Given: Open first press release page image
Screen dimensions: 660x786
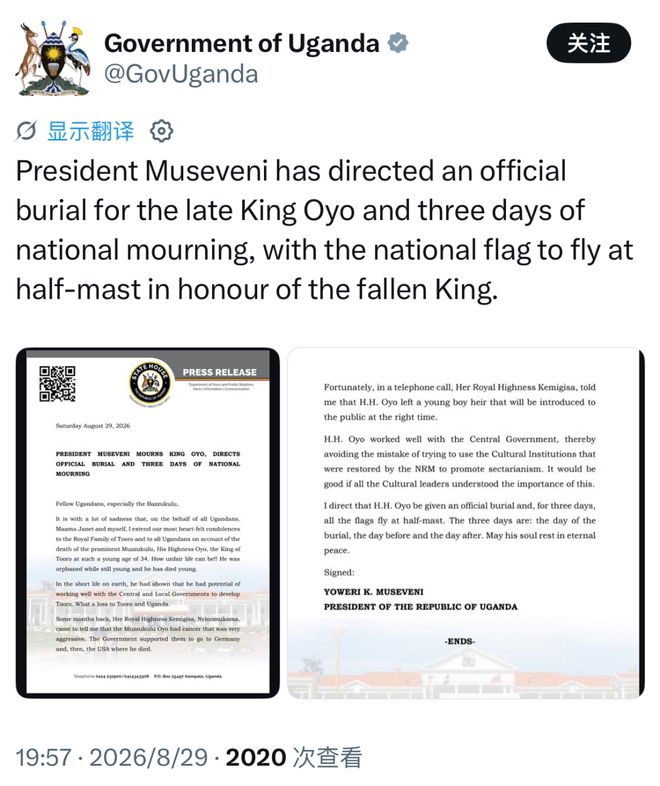Looking at the screenshot, I should click(x=147, y=522).
